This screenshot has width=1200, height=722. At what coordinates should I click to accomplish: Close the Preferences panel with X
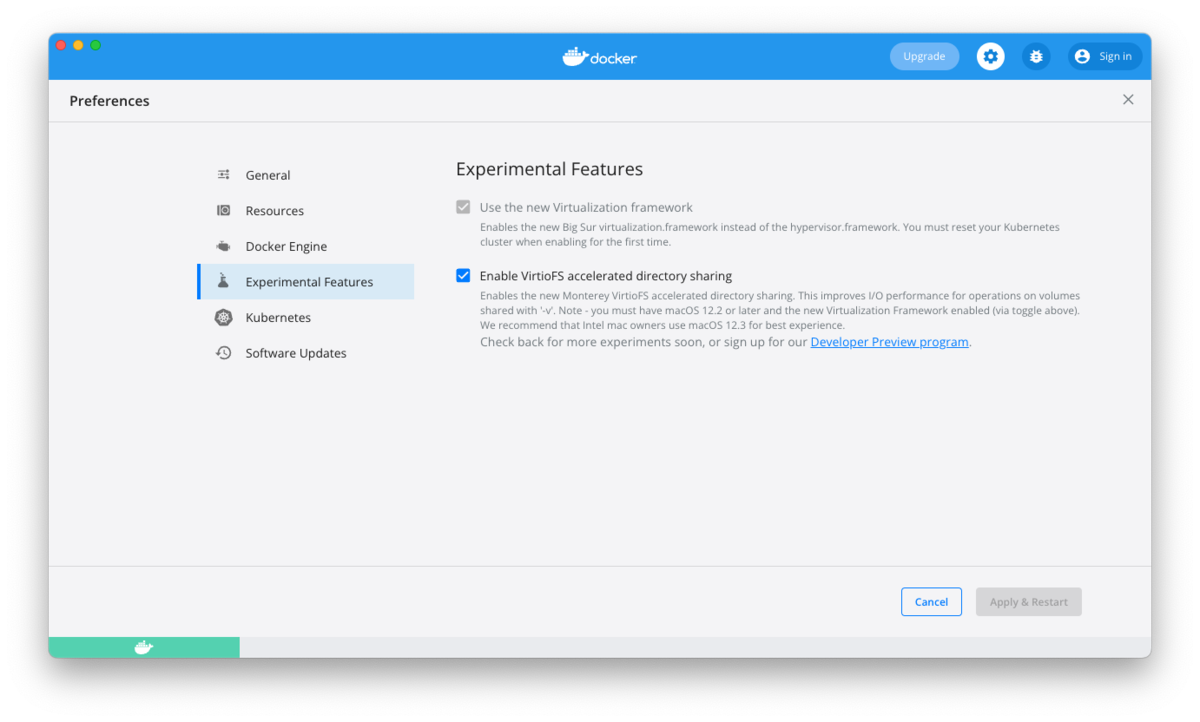click(x=1128, y=100)
